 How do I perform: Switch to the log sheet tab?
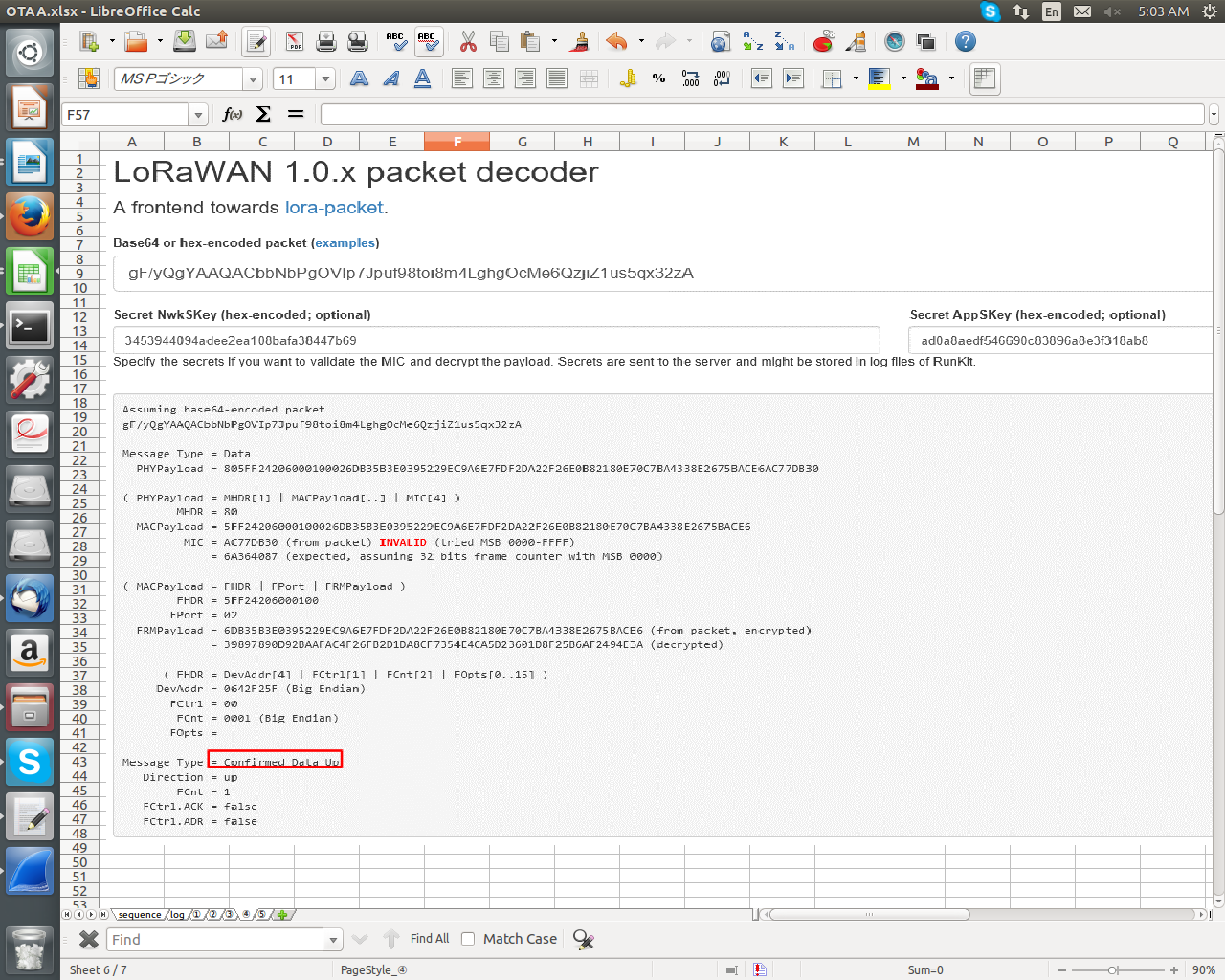tap(177, 915)
